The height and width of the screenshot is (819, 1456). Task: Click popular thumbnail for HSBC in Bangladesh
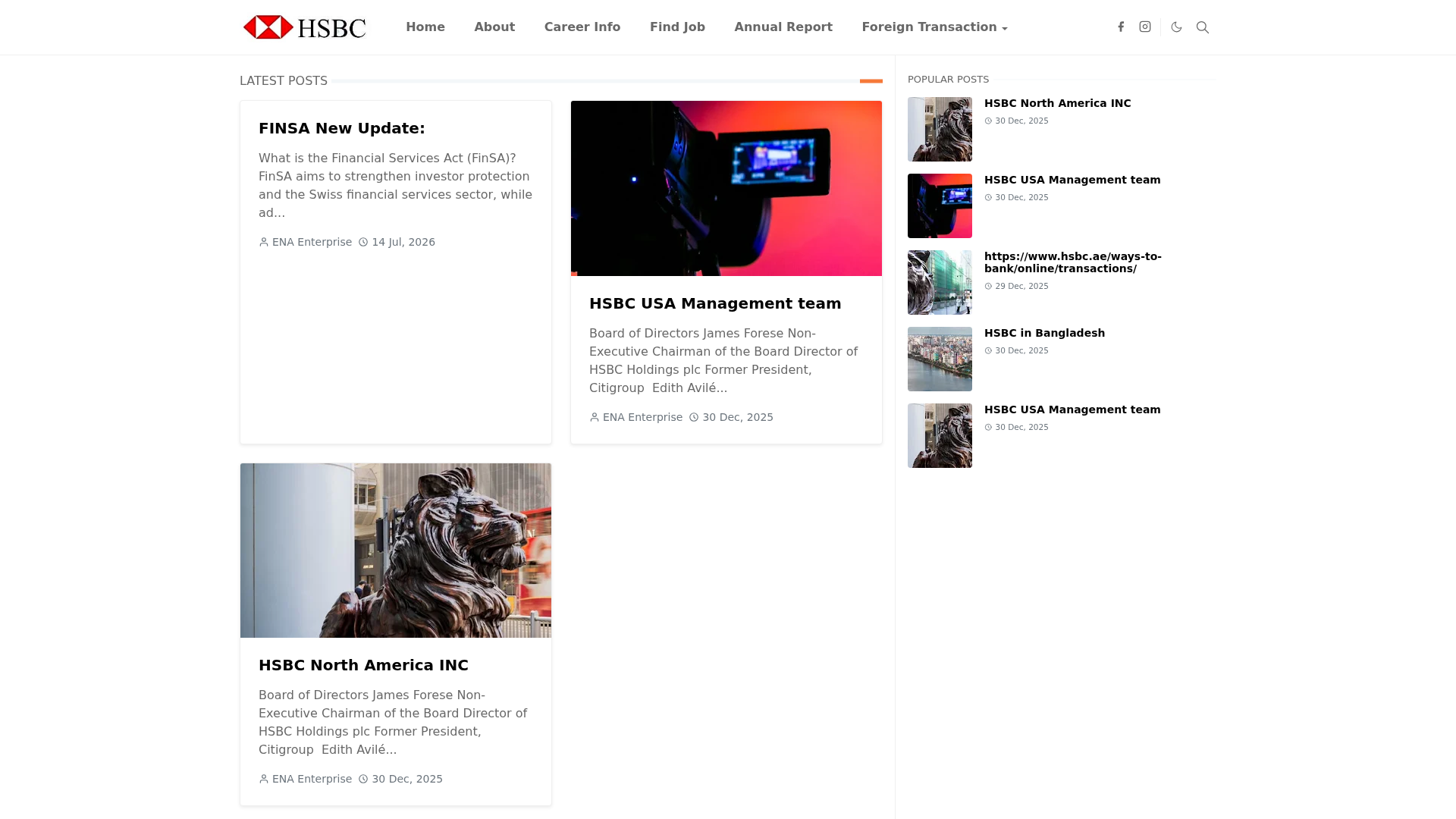[940, 359]
